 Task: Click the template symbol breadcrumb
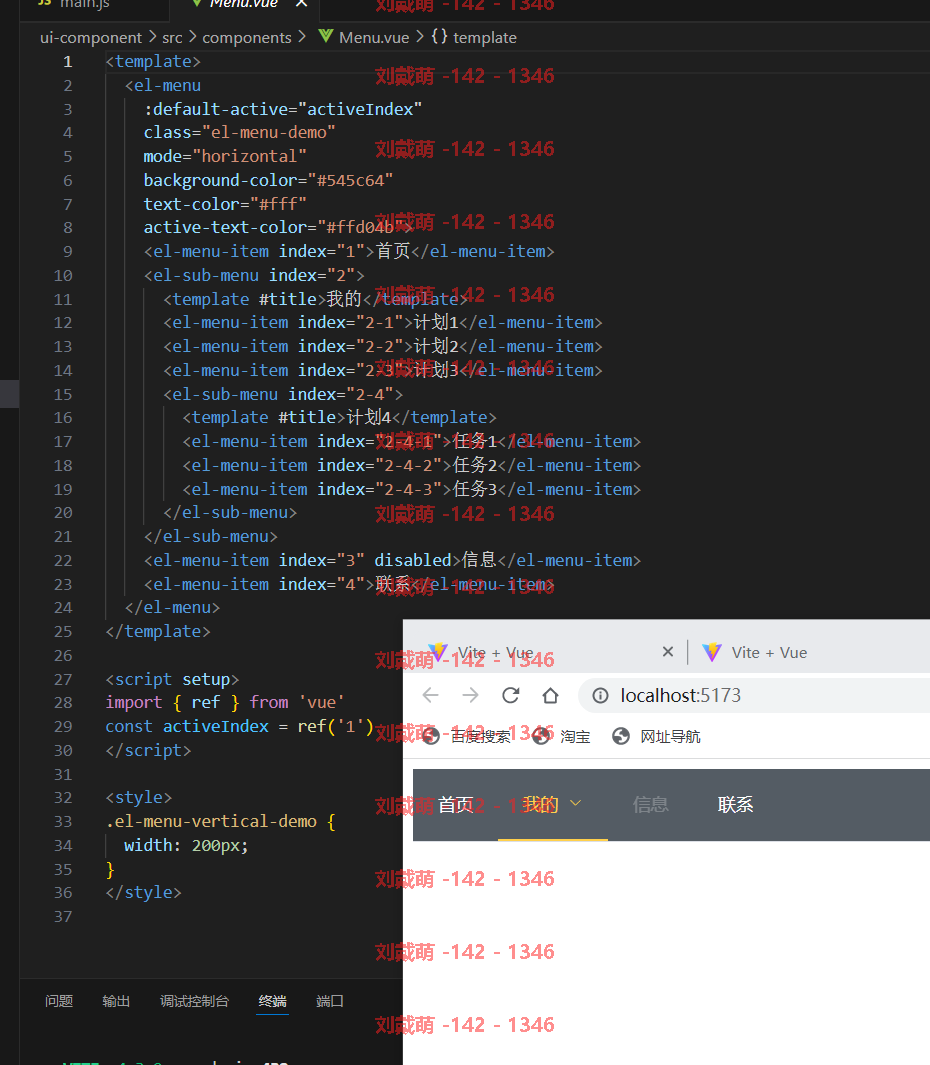(485, 38)
